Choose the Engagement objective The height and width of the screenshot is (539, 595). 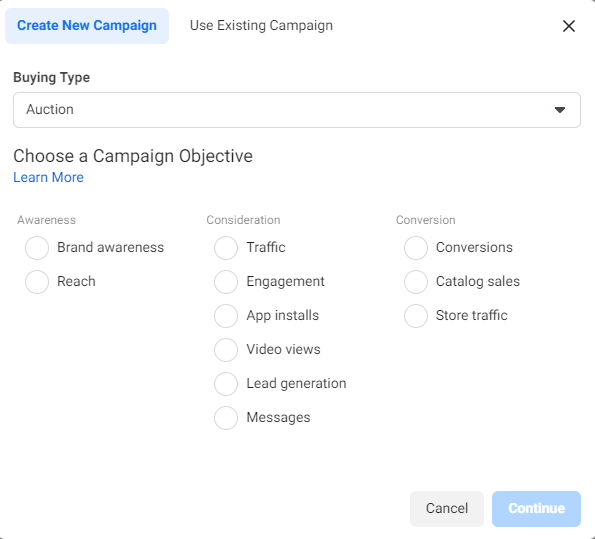tap(226, 282)
